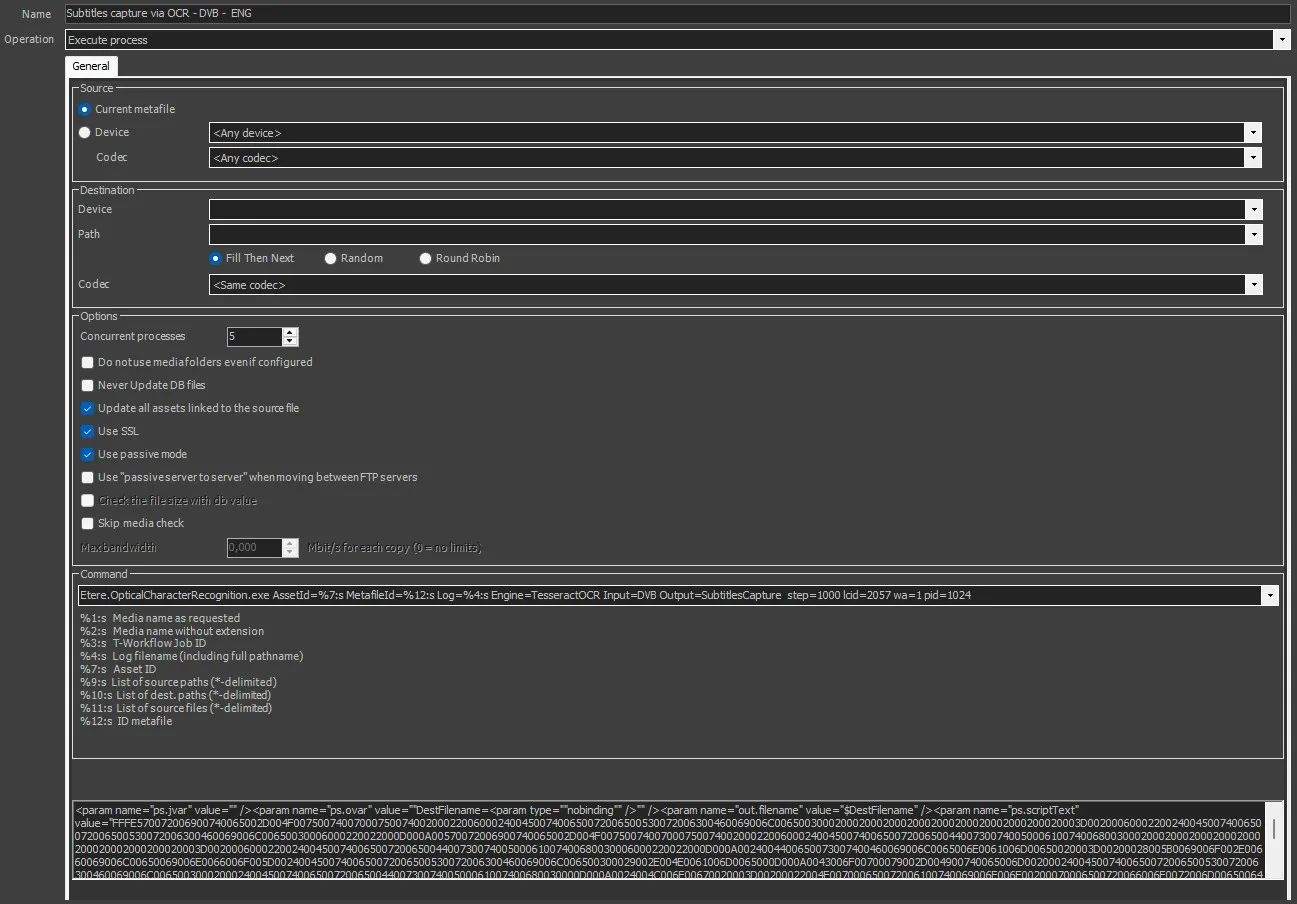The height and width of the screenshot is (904, 1297).
Task: Disable the Use SSL checkbox
Action: [88, 431]
